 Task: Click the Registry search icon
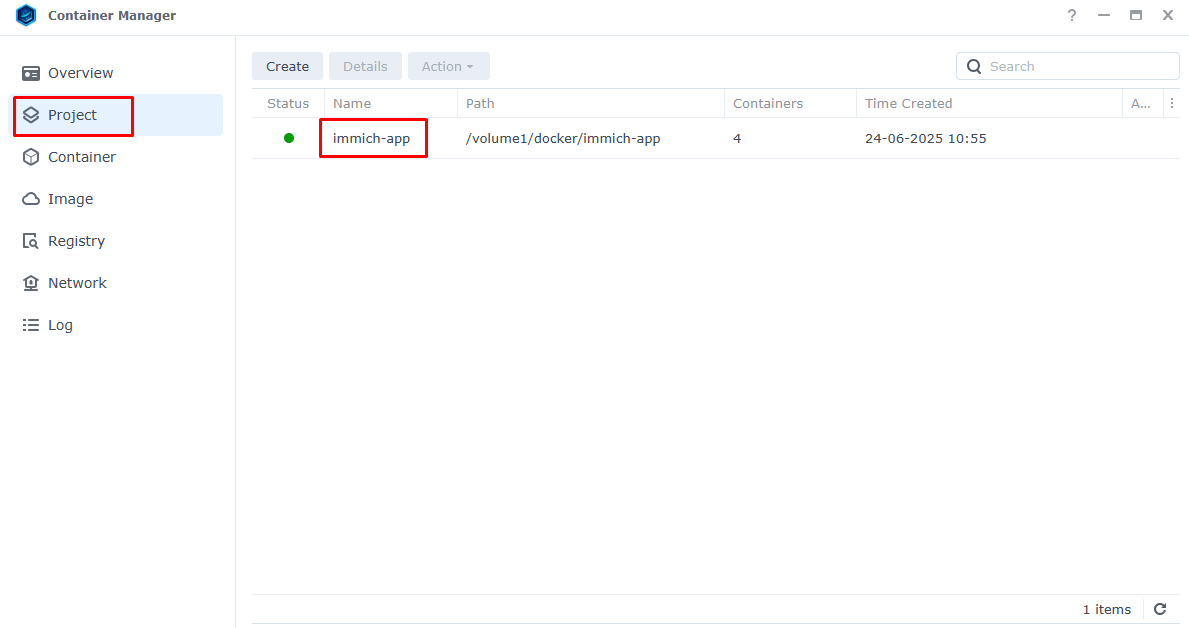pyautogui.click(x=31, y=241)
